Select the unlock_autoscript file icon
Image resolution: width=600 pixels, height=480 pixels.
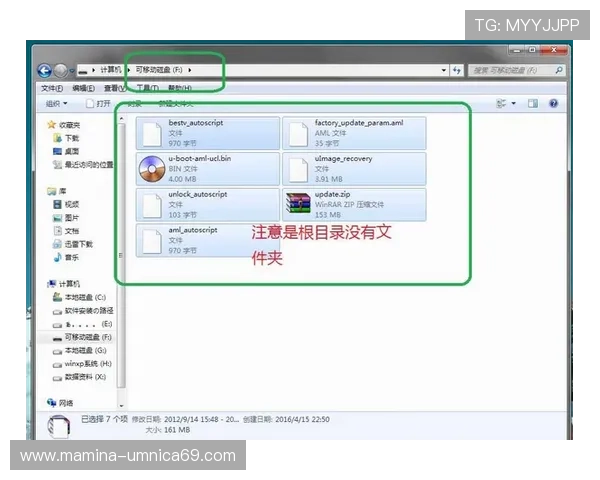click(152, 206)
